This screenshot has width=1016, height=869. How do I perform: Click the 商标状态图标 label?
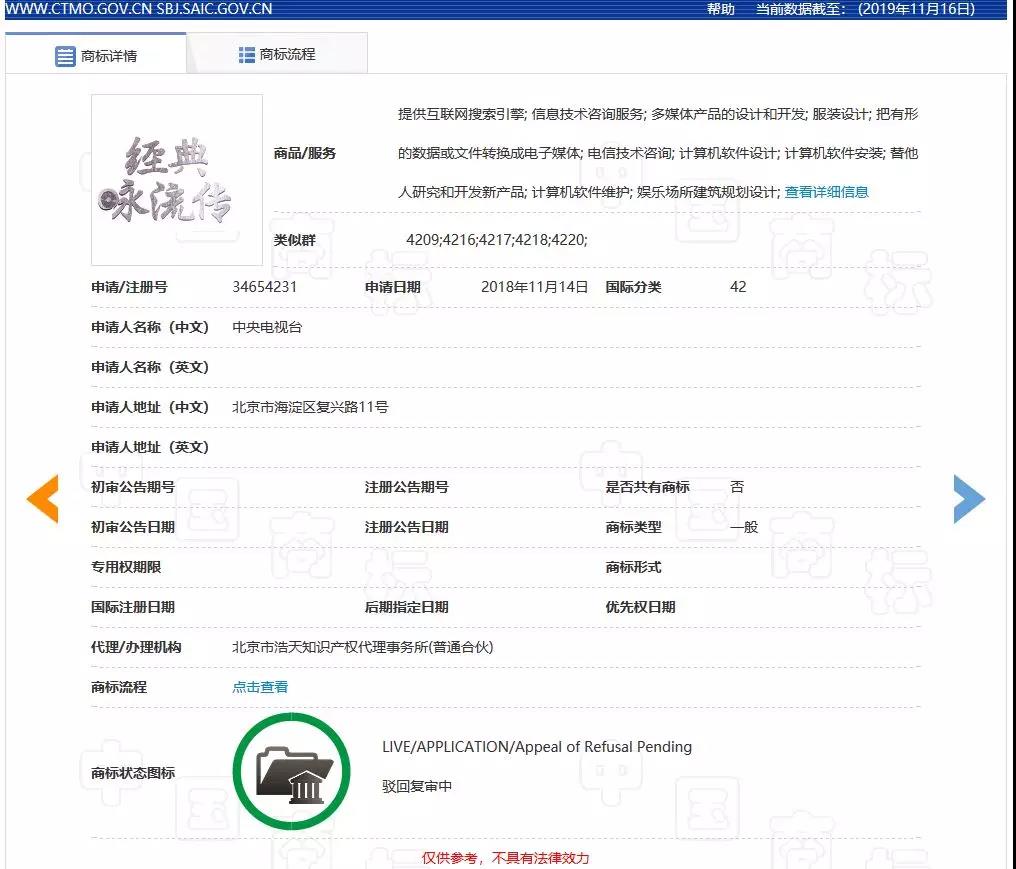pyautogui.click(x=133, y=772)
